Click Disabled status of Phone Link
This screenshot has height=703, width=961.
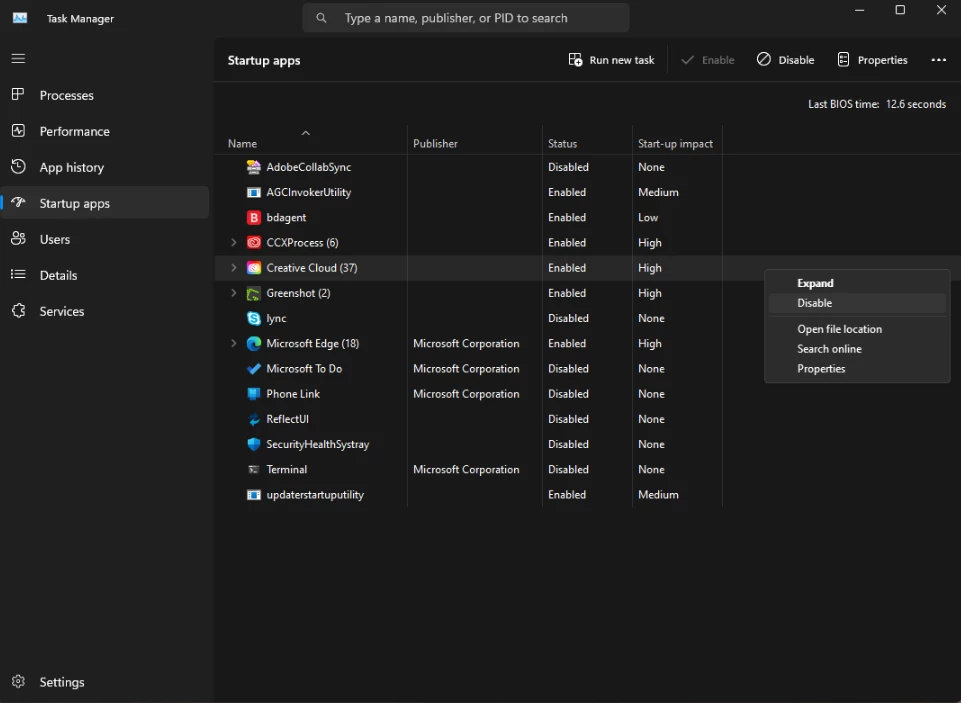[568, 393]
